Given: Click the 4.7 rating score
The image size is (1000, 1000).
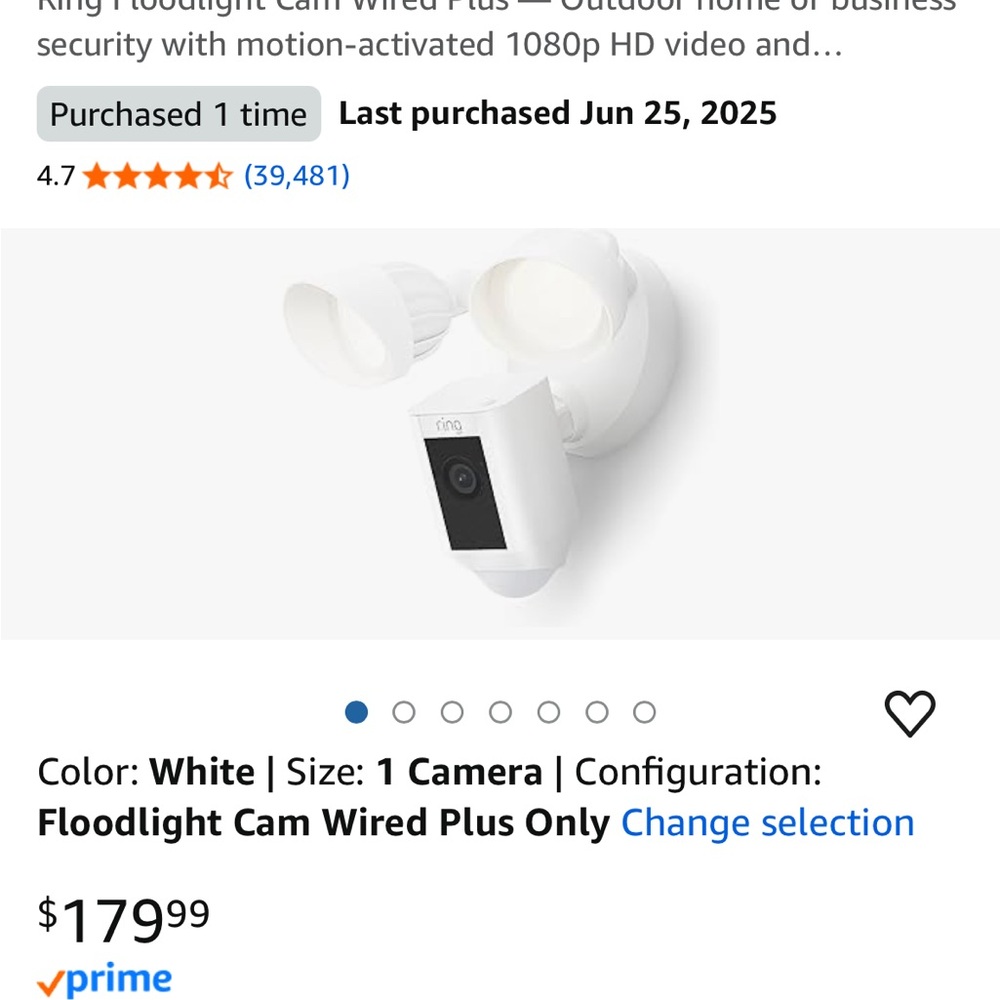Looking at the screenshot, I should coord(55,175).
